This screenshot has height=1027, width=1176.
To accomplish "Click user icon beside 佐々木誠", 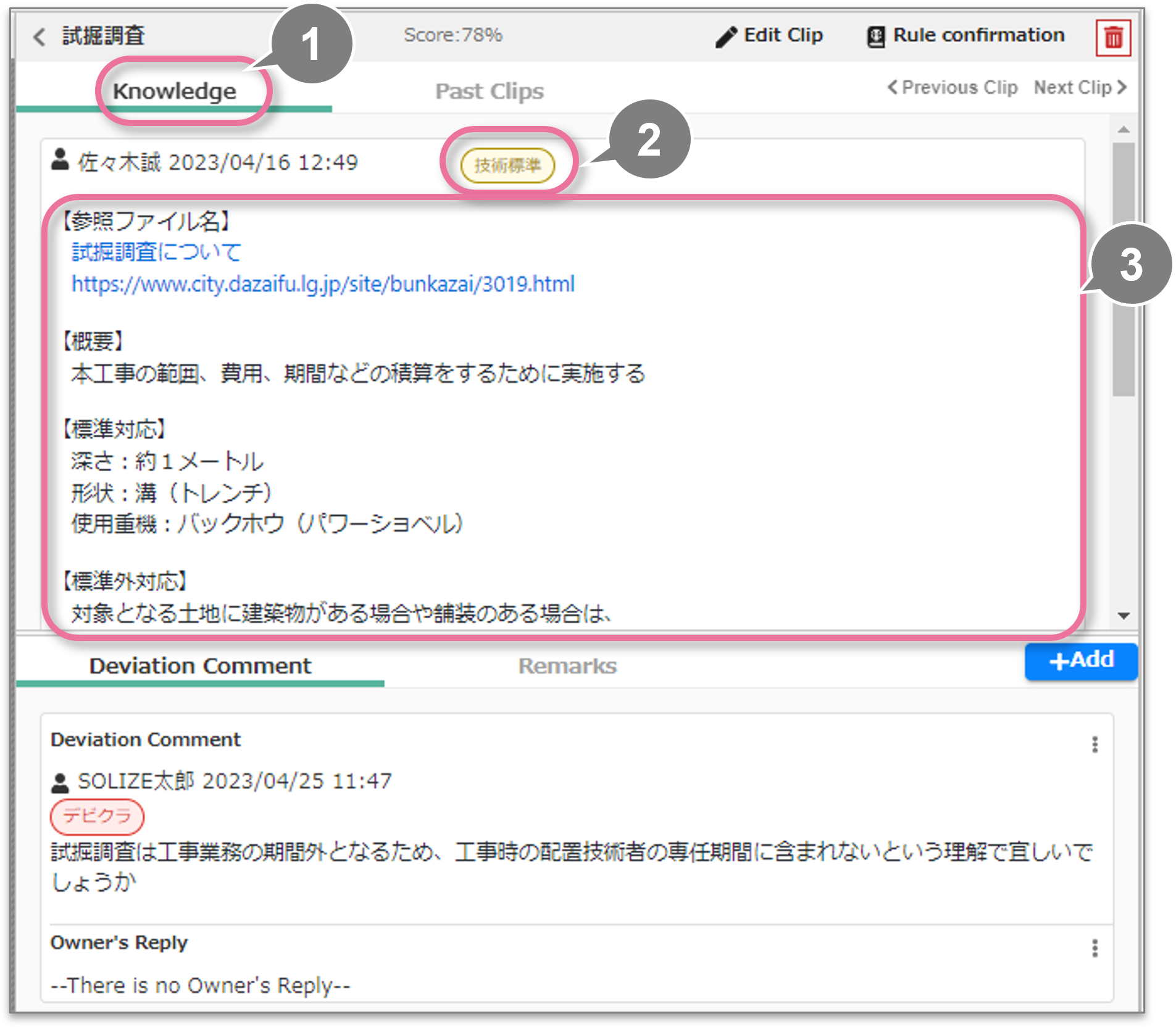I will pos(60,160).
